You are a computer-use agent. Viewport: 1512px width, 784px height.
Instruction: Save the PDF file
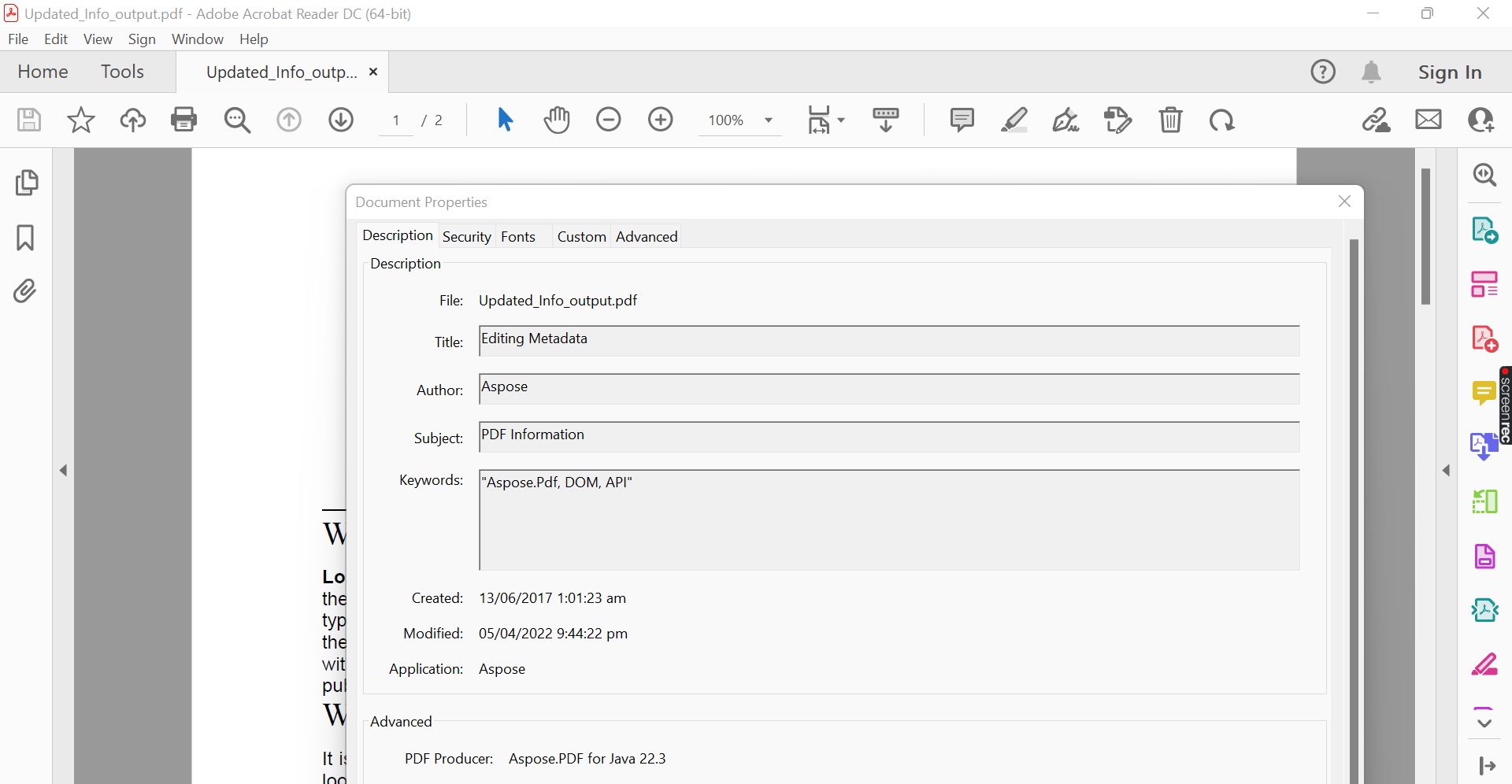(28, 120)
